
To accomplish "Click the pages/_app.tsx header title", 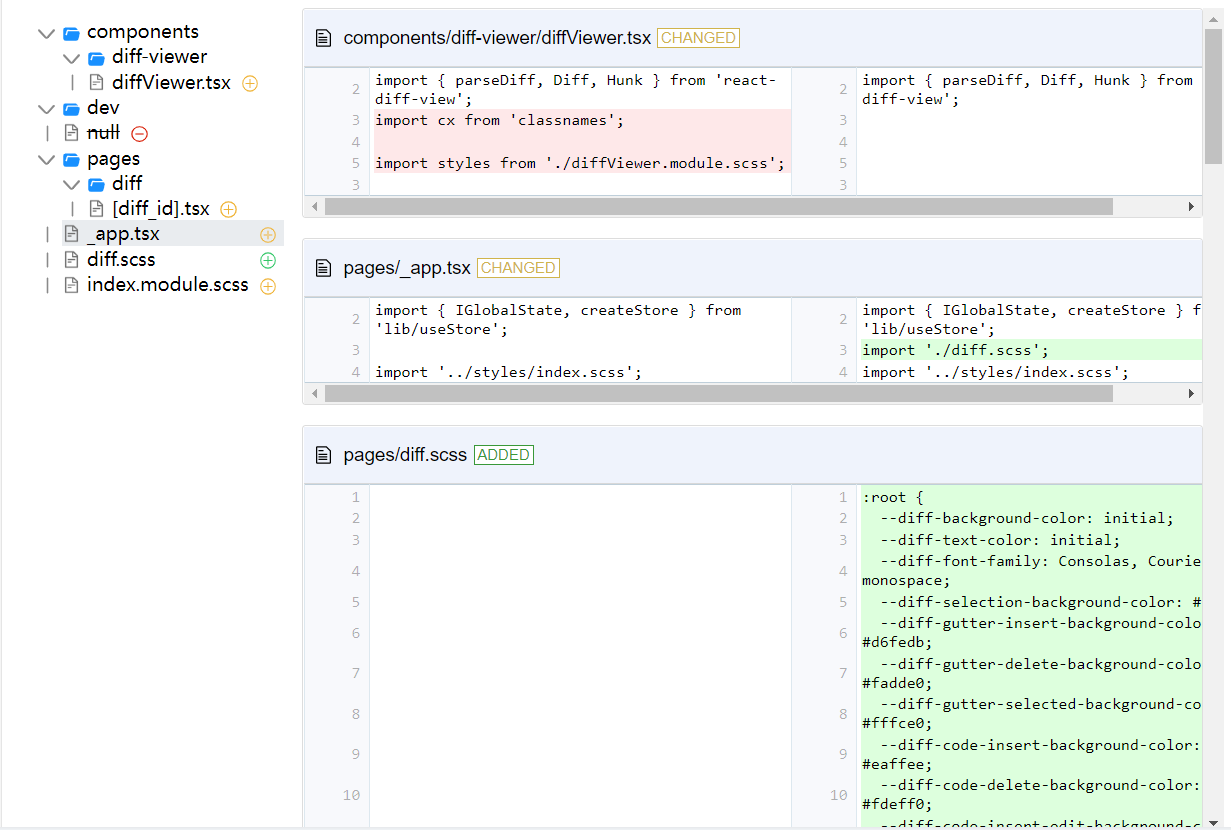I will [407, 268].
